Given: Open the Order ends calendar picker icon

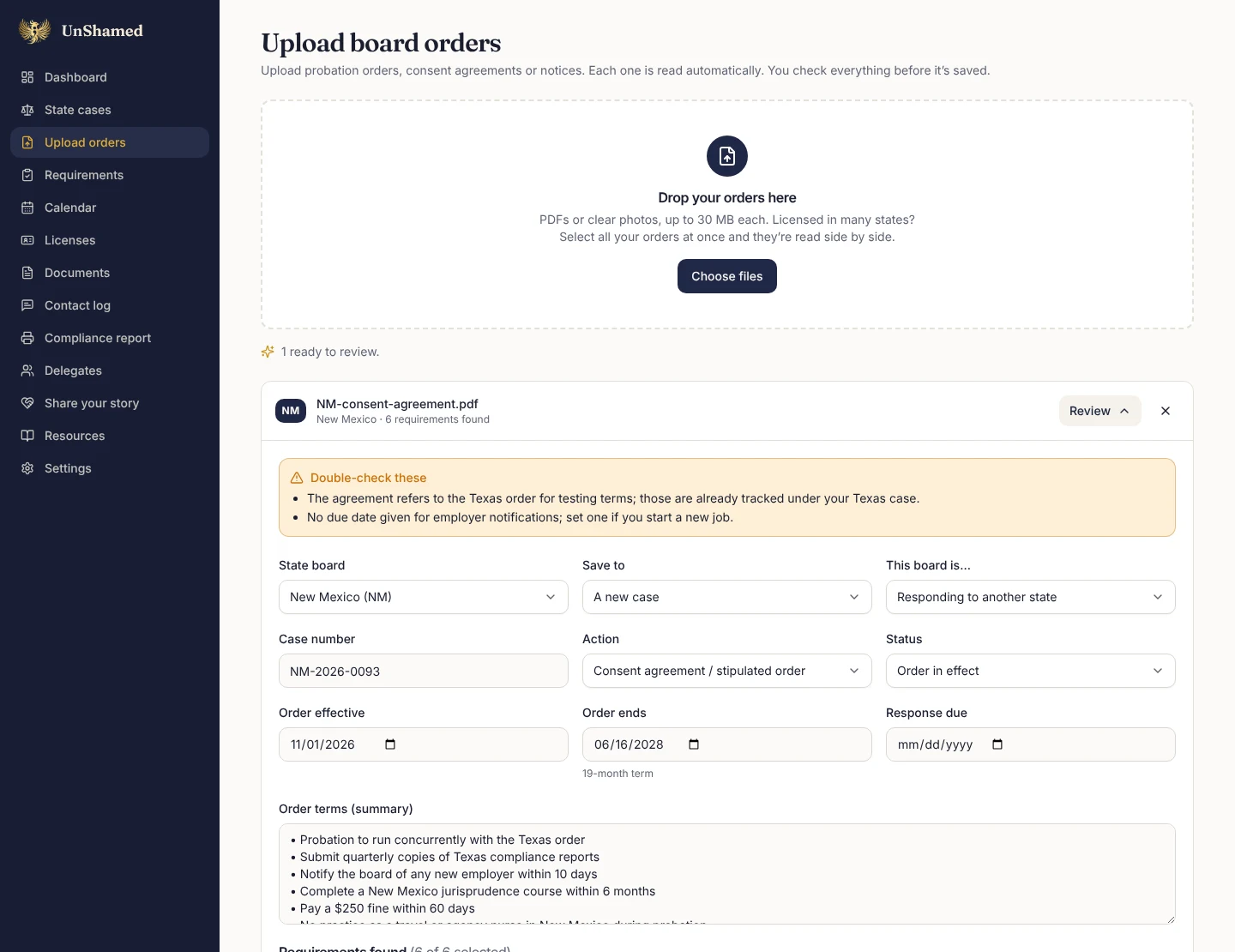Looking at the screenshot, I should click(x=694, y=744).
